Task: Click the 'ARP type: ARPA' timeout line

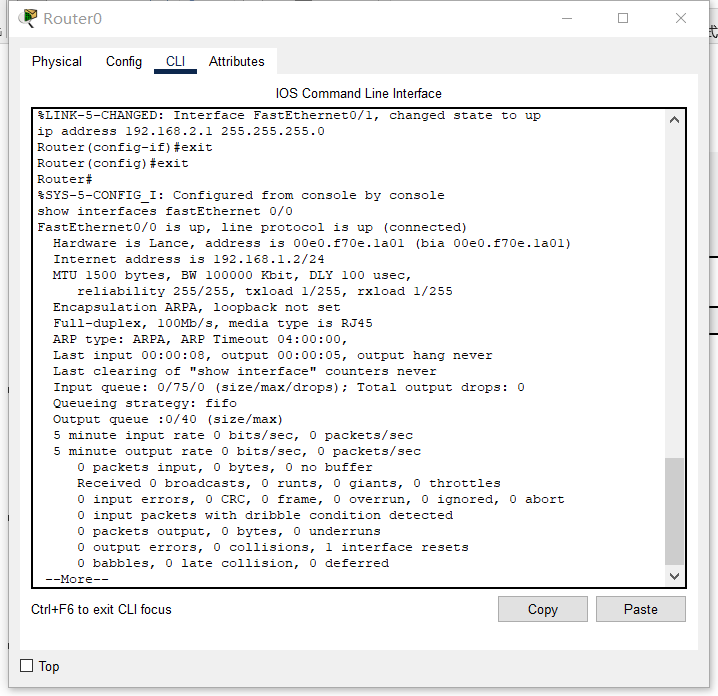Action: 201,339
